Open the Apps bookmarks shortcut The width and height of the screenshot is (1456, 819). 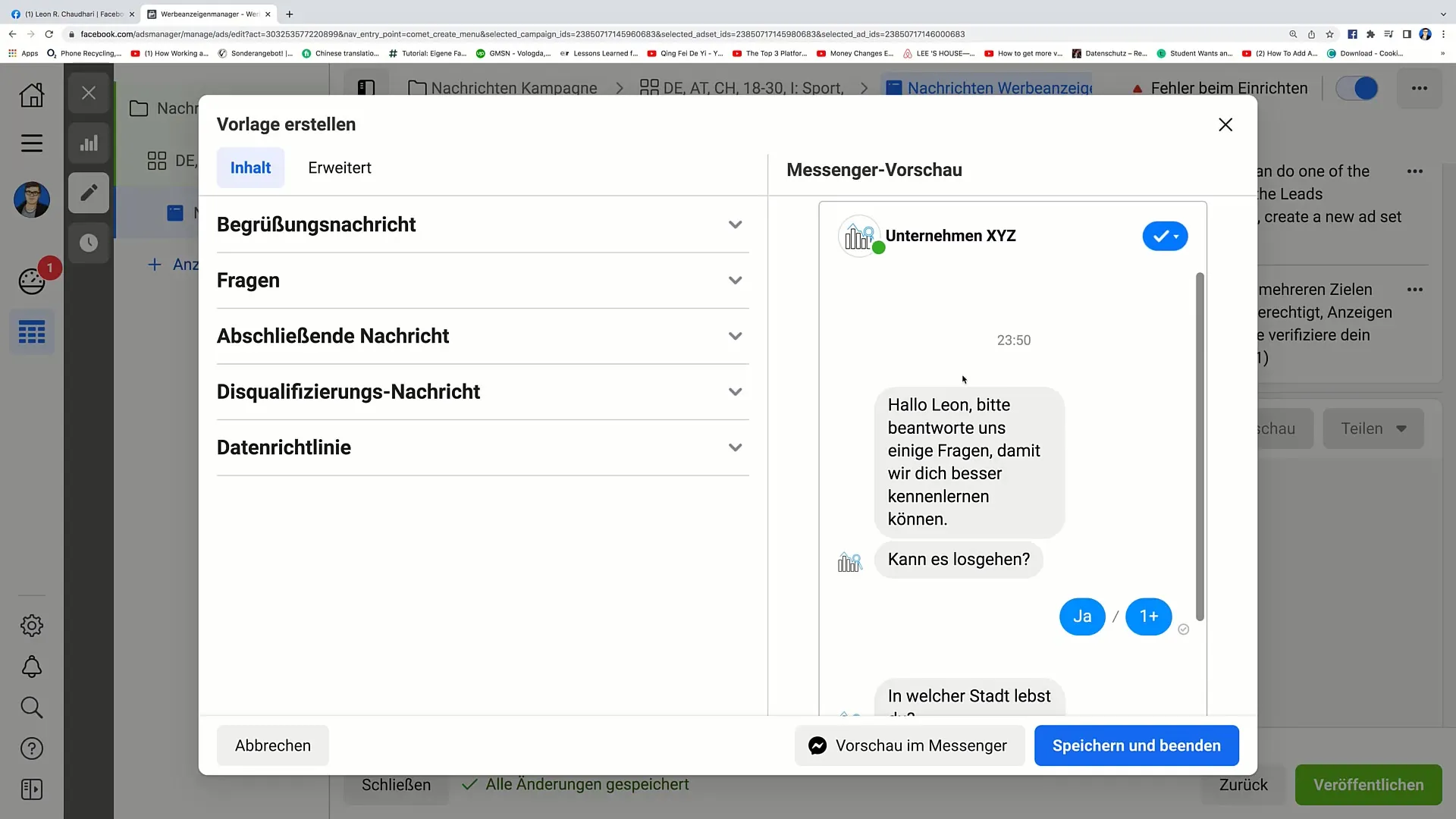point(24,53)
